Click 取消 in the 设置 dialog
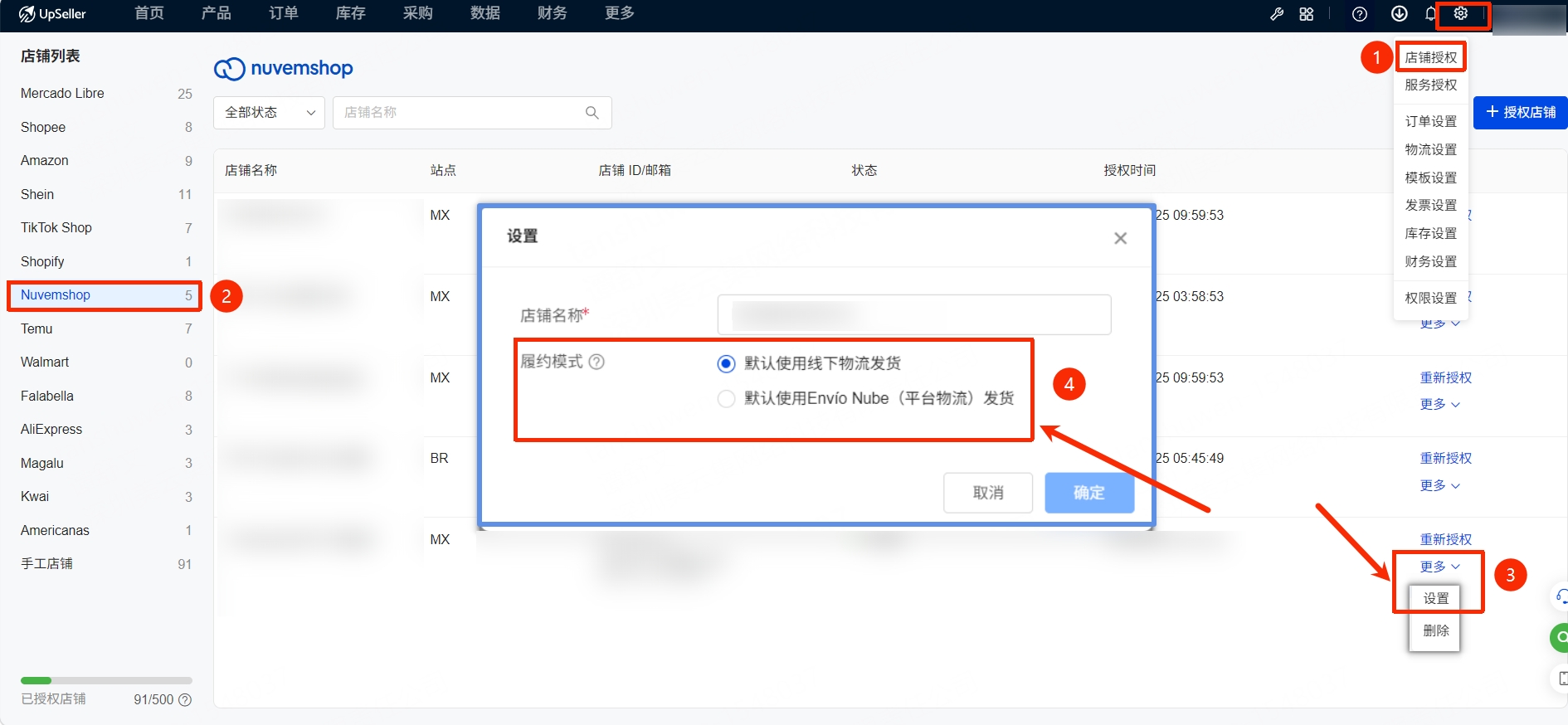The image size is (1568, 725). (988, 493)
